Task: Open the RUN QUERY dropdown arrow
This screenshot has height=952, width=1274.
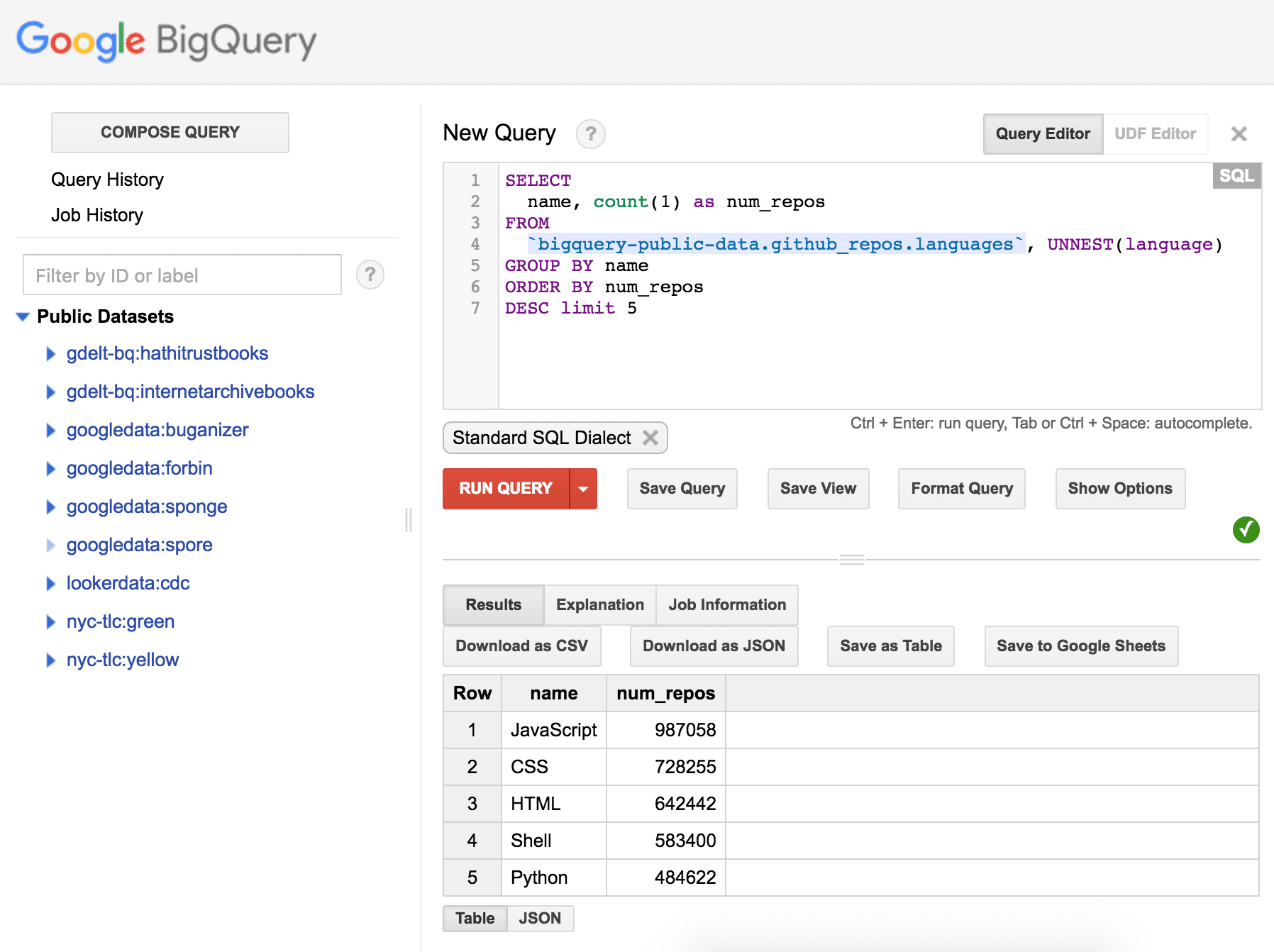Action: [583, 488]
